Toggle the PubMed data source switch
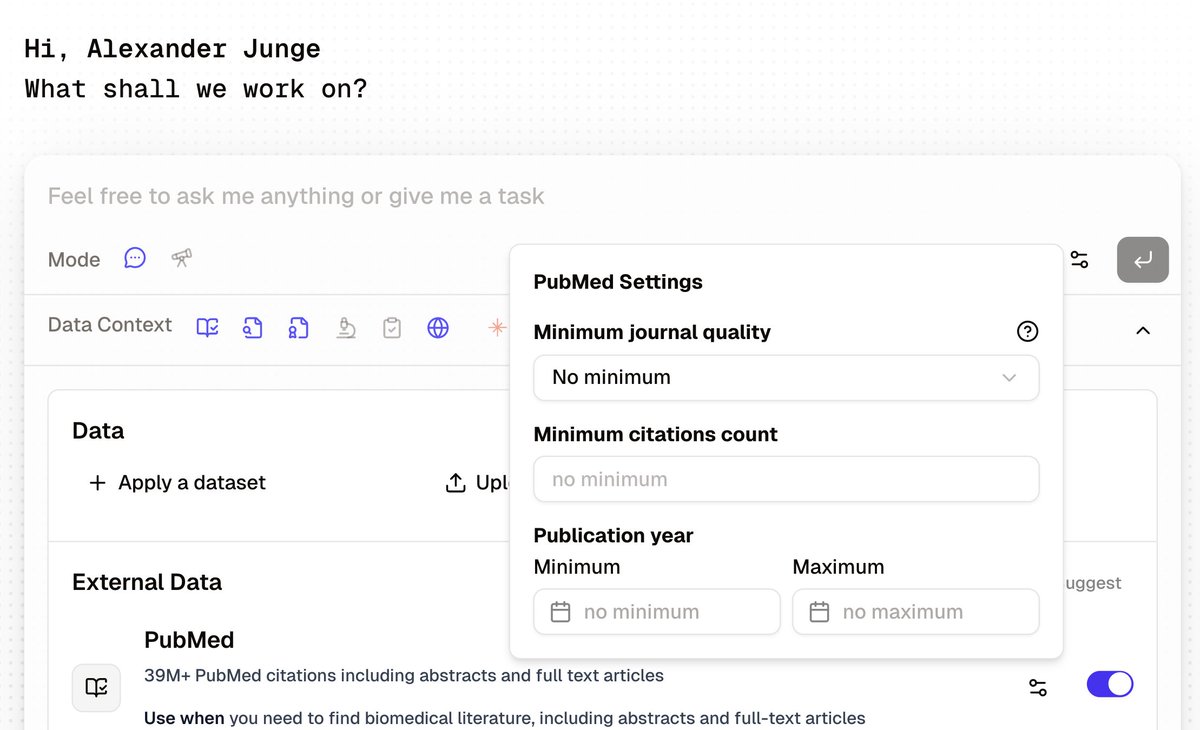Image resolution: width=1200 pixels, height=730 pixels. (x=1110, y=684)
